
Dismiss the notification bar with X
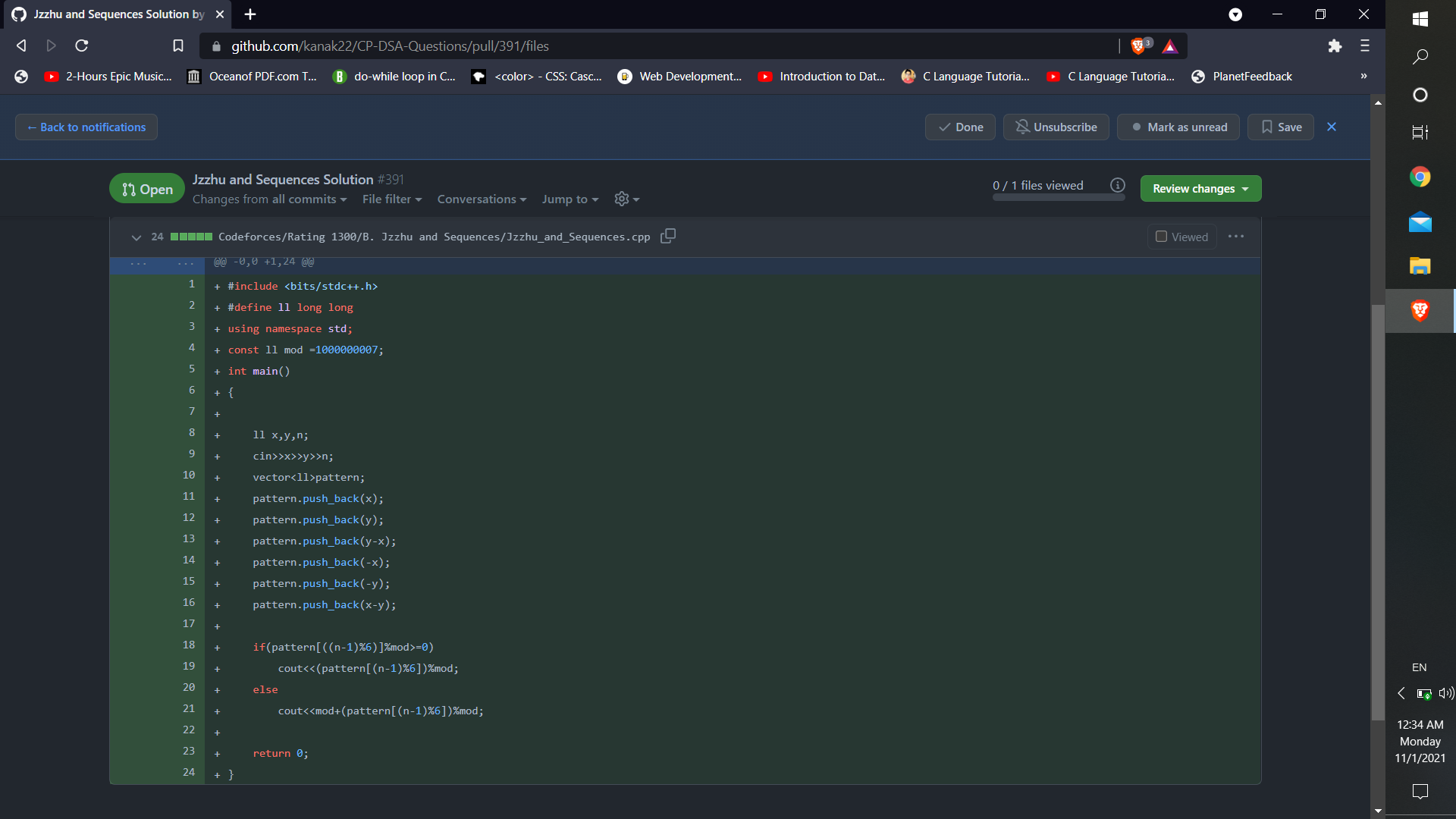click(1332, 127)
